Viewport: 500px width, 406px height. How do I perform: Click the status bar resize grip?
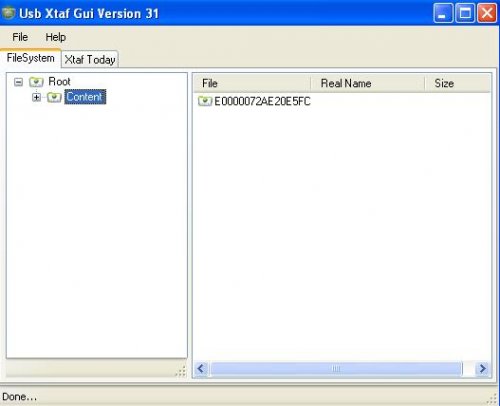492,399
